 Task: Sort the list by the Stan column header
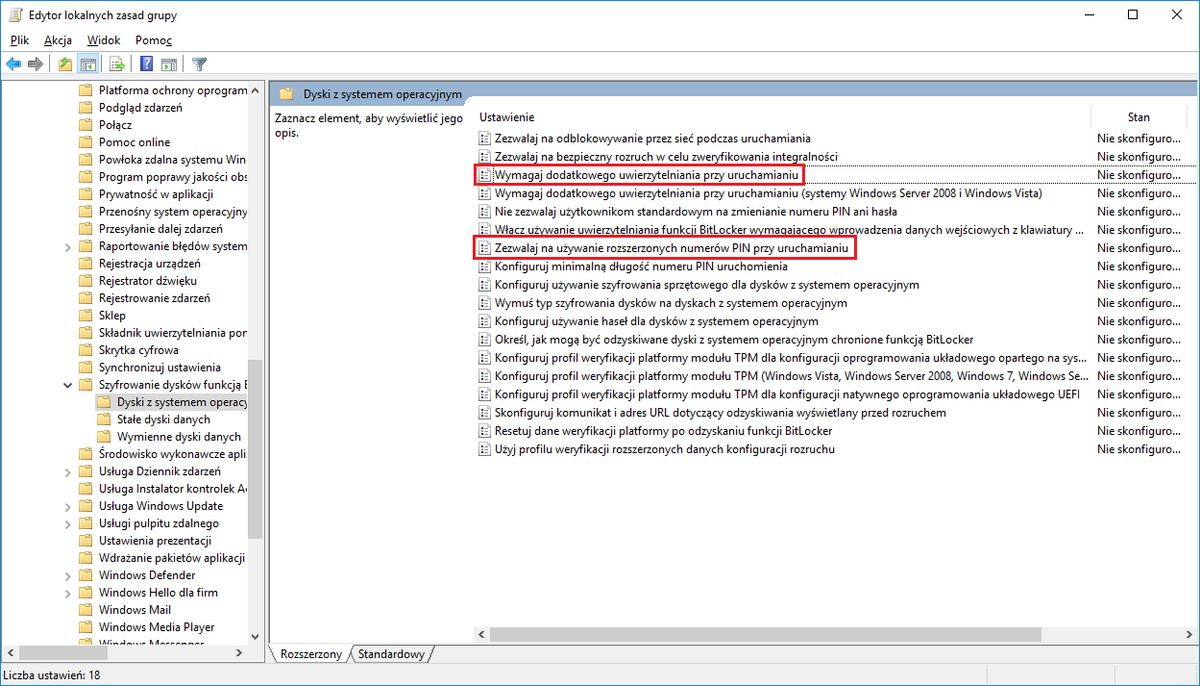click(x=1138, y=117)
